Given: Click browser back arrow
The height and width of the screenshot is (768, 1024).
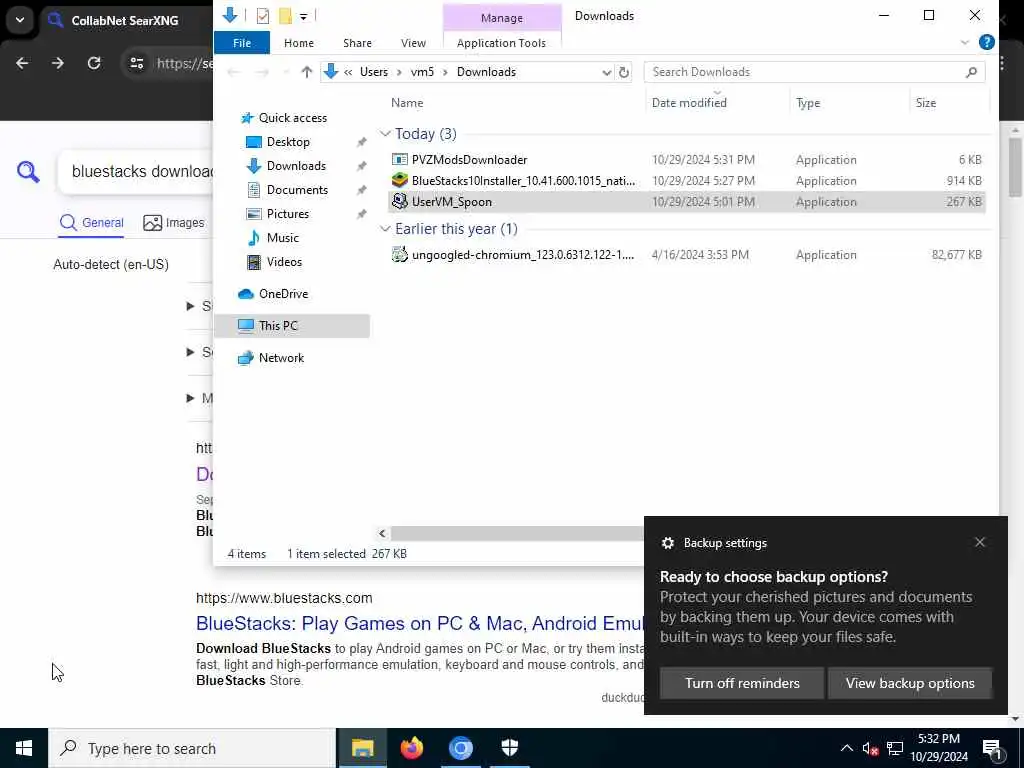Looking at the screenshot, I should pos(22,63).
